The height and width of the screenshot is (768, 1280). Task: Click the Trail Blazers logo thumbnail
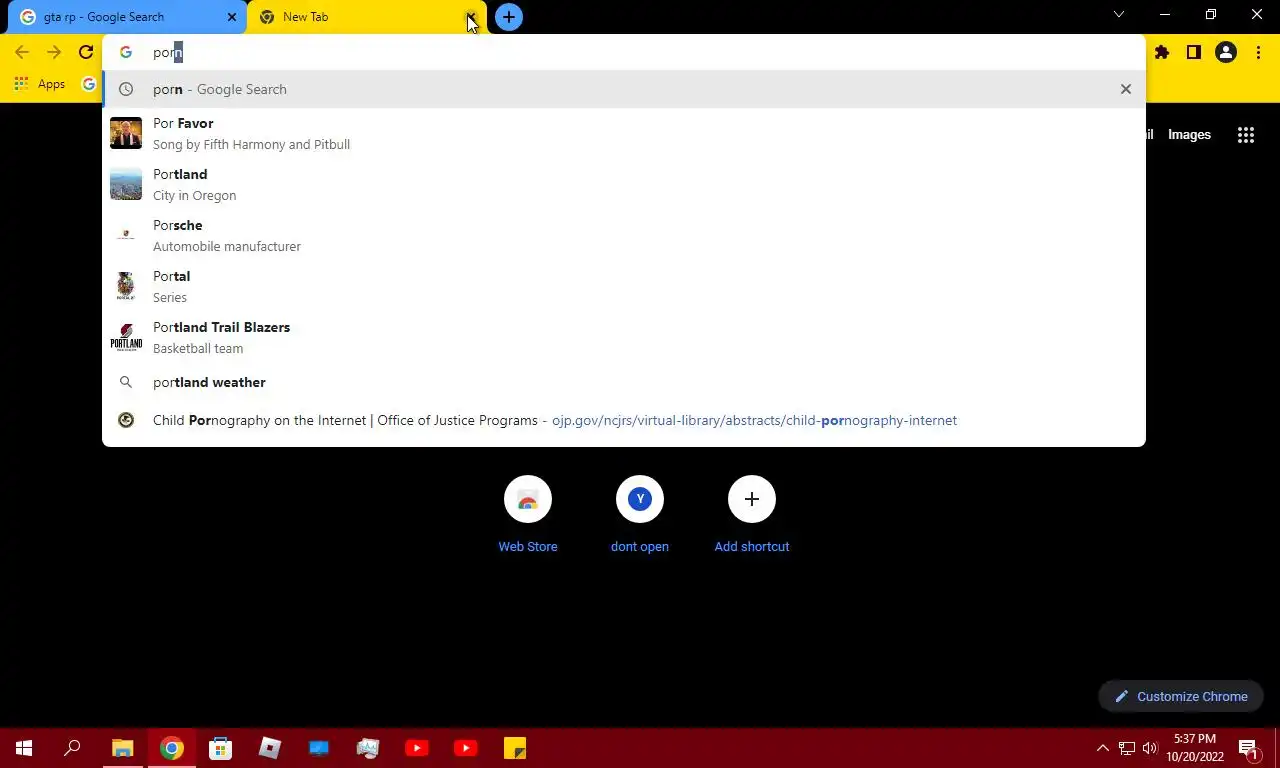point(126,337)
